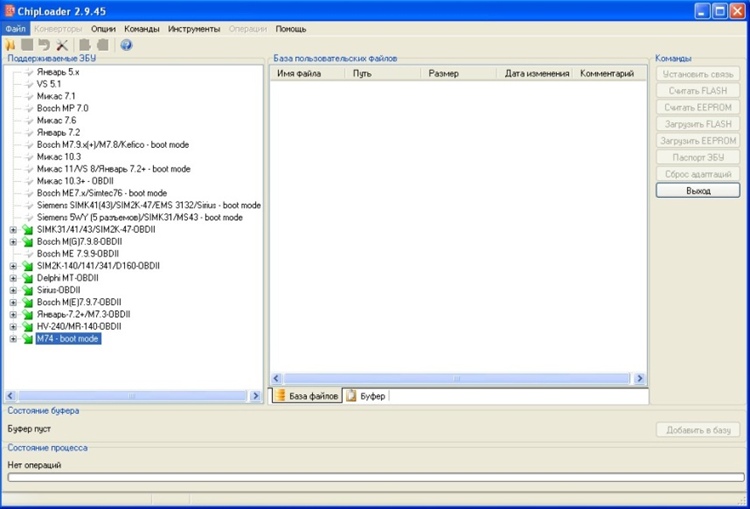Image resolution: width=750 pixels, height=509 pixels.
Task: Expand the Bosch M(G)7.9.8-OBDII tree node
Action: click(x=13, y=242)
